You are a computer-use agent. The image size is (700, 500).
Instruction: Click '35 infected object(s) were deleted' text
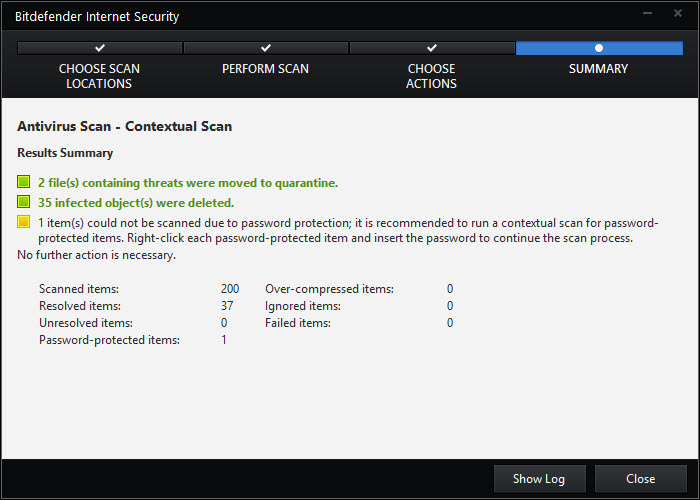coord(136,203)
